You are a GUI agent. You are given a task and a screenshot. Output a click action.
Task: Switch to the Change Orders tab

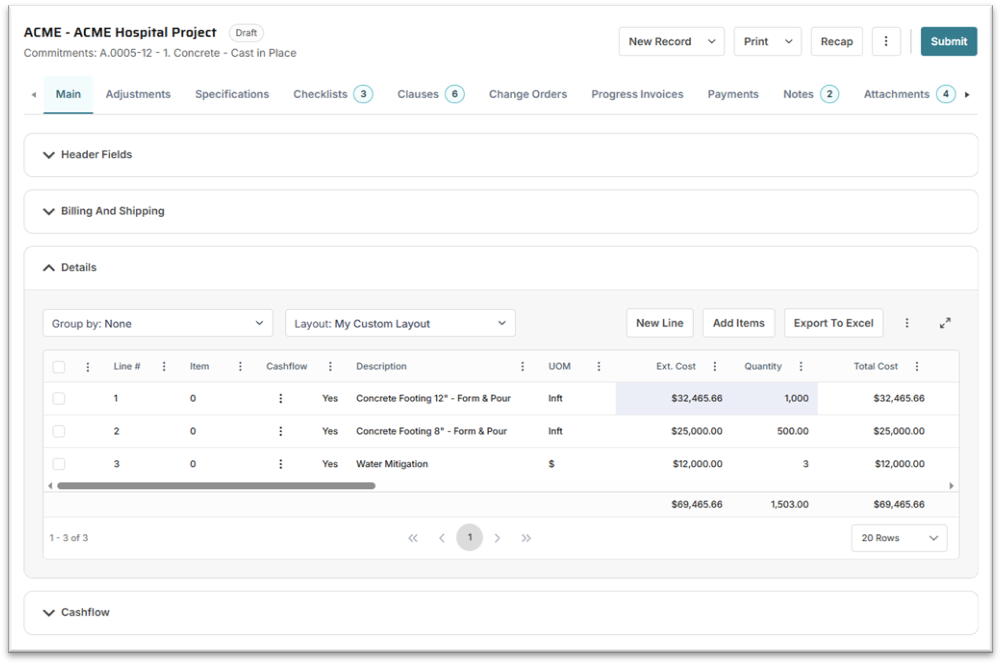[527, 94]
